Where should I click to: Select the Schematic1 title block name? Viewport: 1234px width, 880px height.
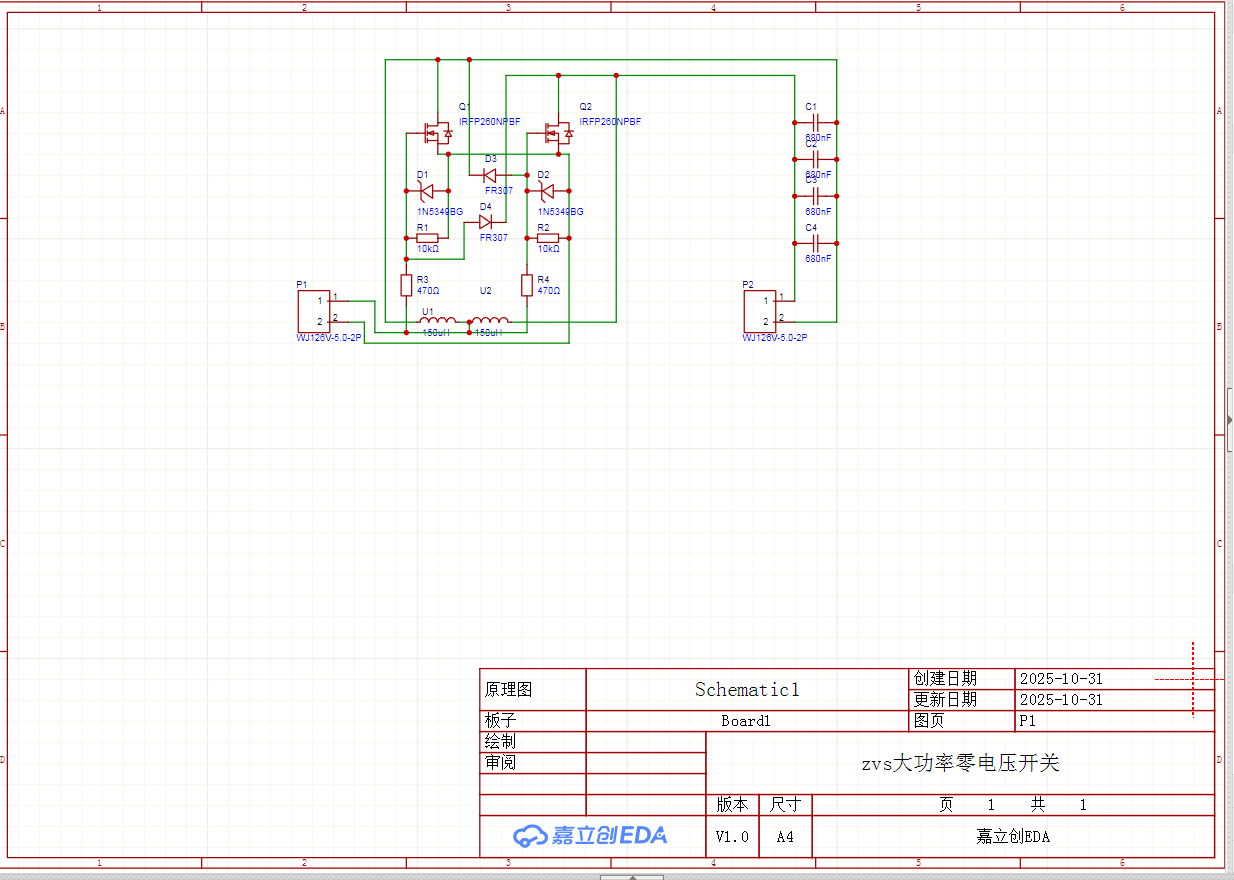747,690
